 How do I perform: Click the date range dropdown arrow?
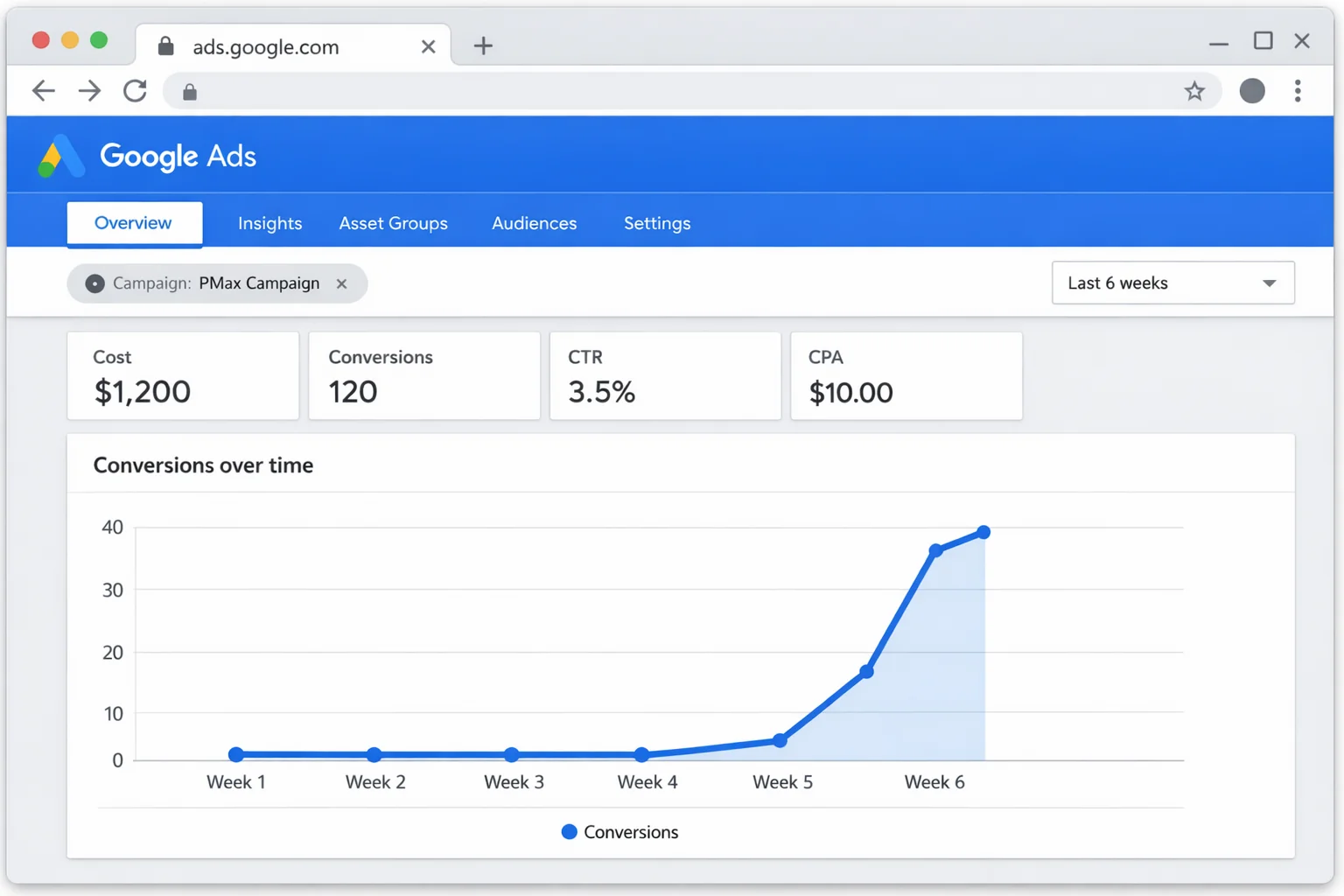click(x=1269, y=283)
